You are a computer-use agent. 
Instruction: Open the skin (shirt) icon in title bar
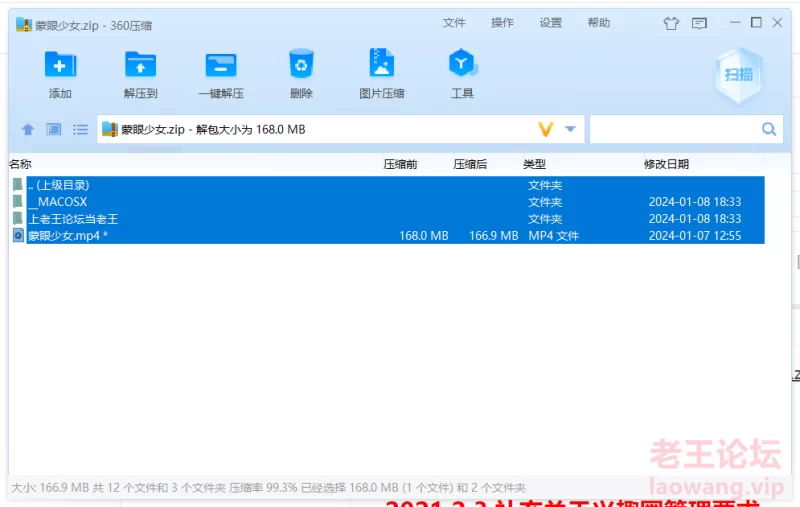671,23
